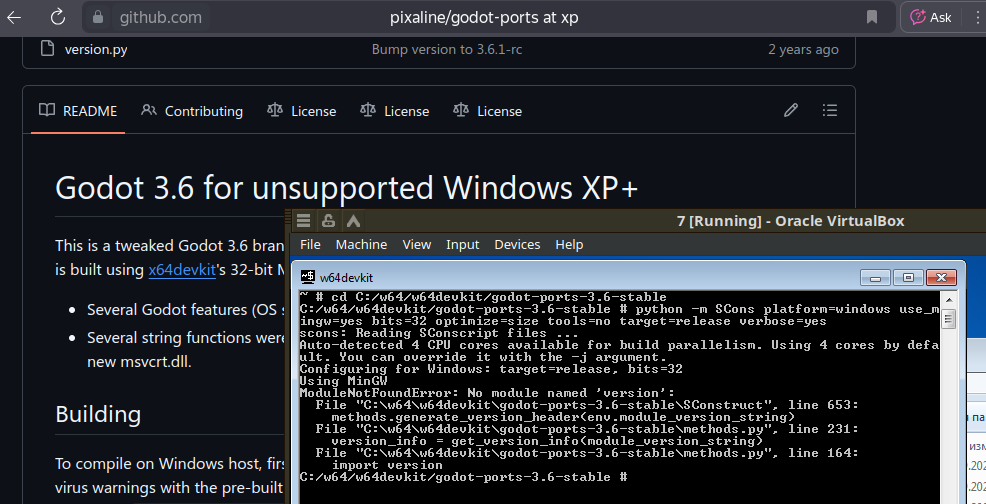Switch to the Contributing tab
Image resolution: width=986 pixels, height=504 pixels.
[192, 111]
